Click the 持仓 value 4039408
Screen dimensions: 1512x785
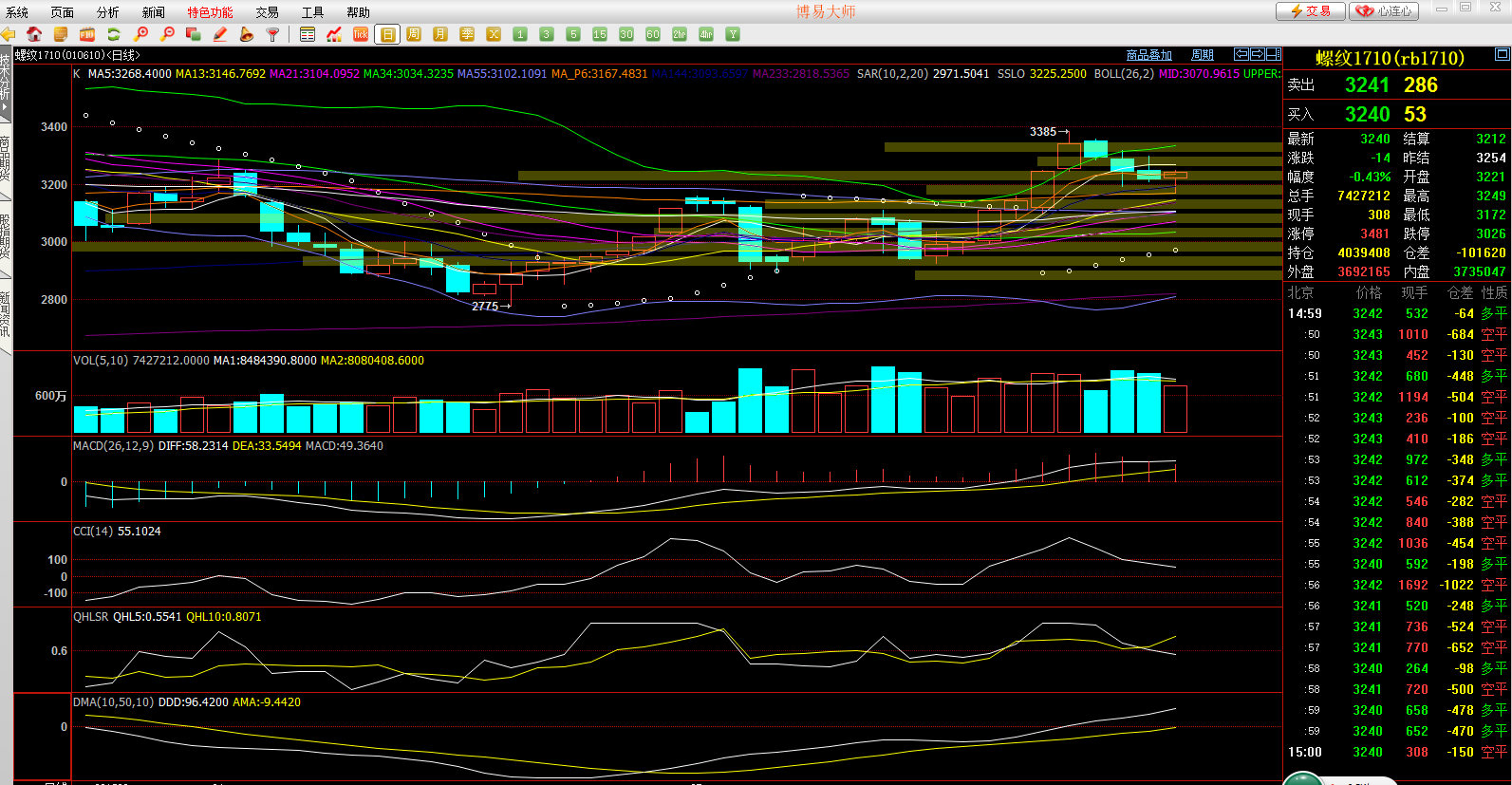pyautogui.click(x=1364, y=253)
